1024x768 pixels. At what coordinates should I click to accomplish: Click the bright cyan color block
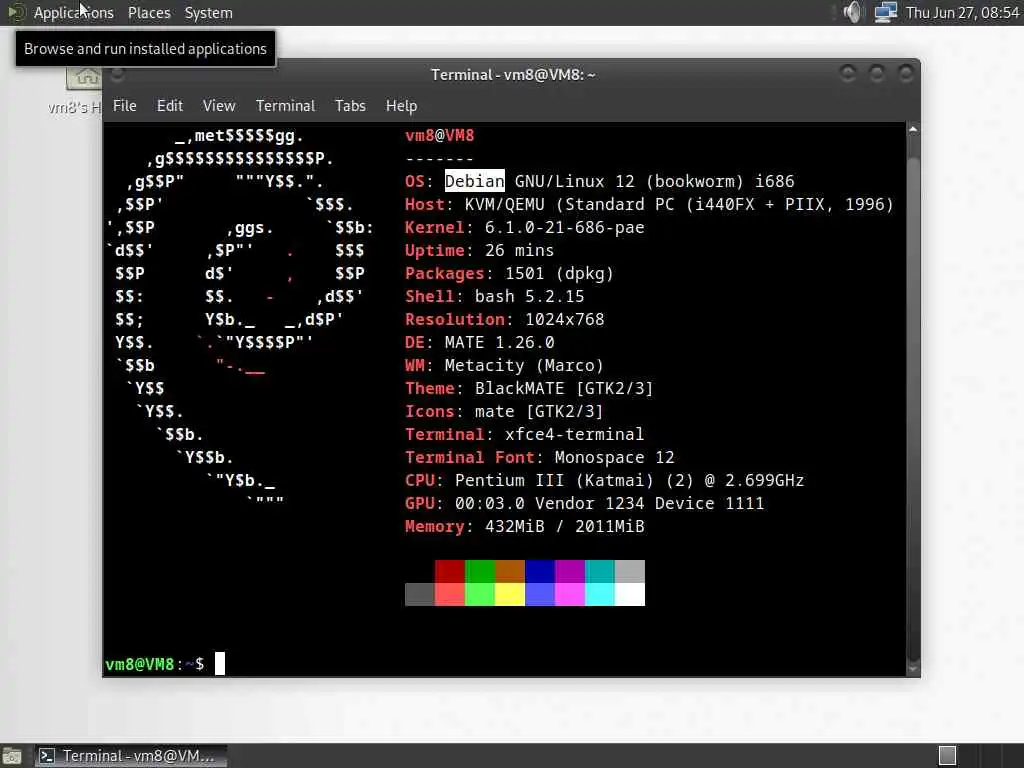[x=600, y=594]
